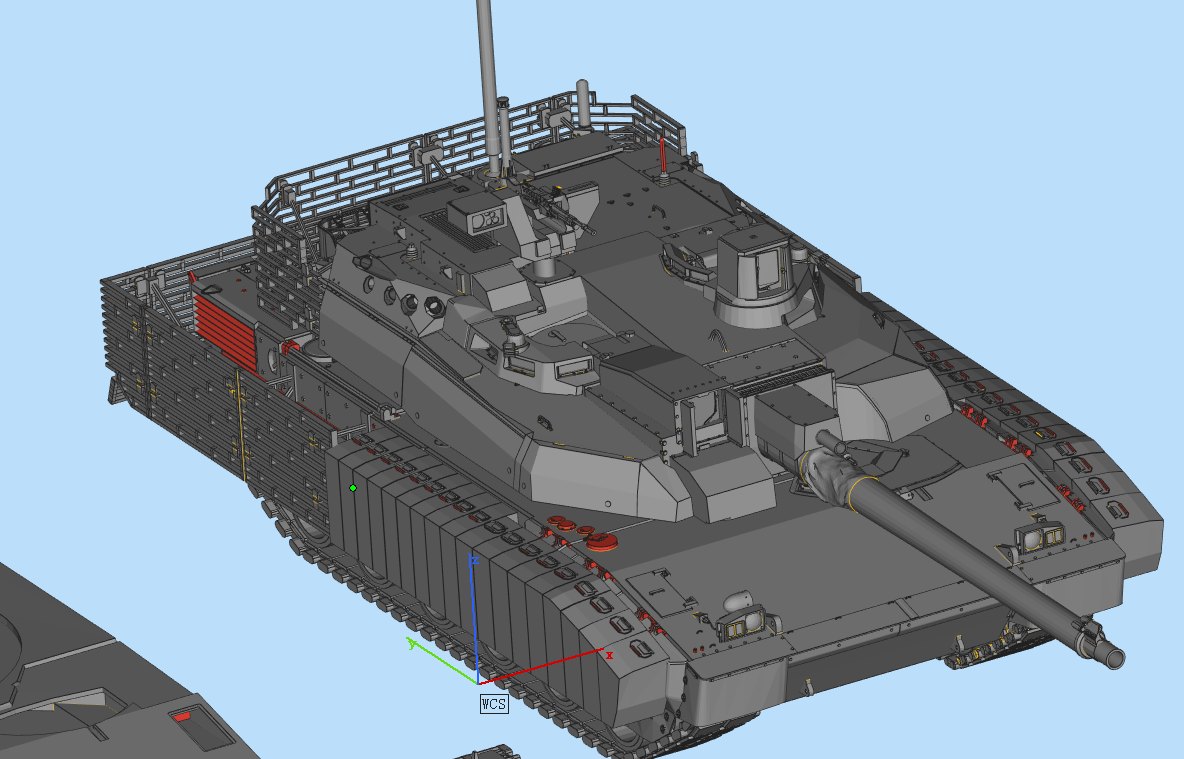Click the WCS label box
This screenshot has height=759, width=1184.
coord(494,704)
